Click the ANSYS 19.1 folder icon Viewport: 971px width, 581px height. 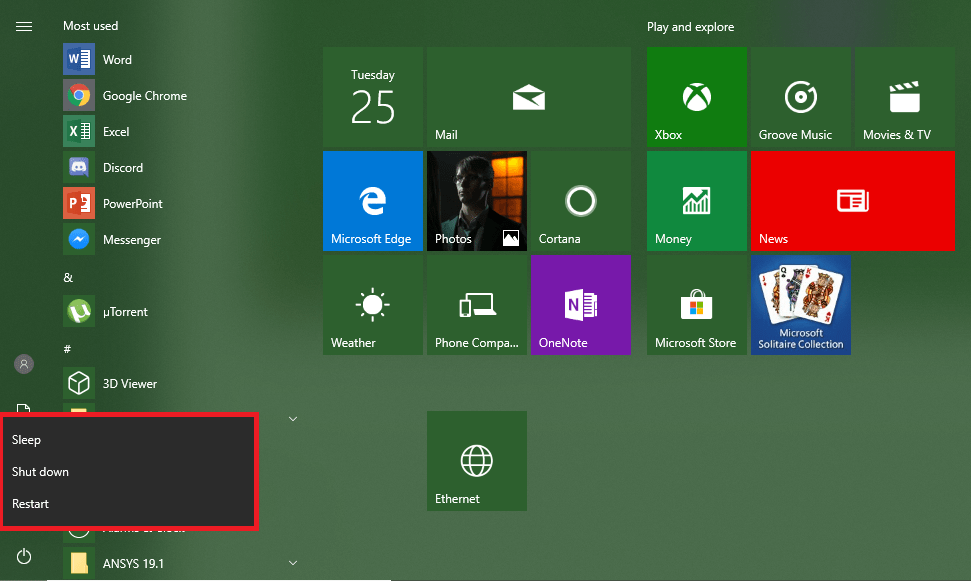[79, 563]
